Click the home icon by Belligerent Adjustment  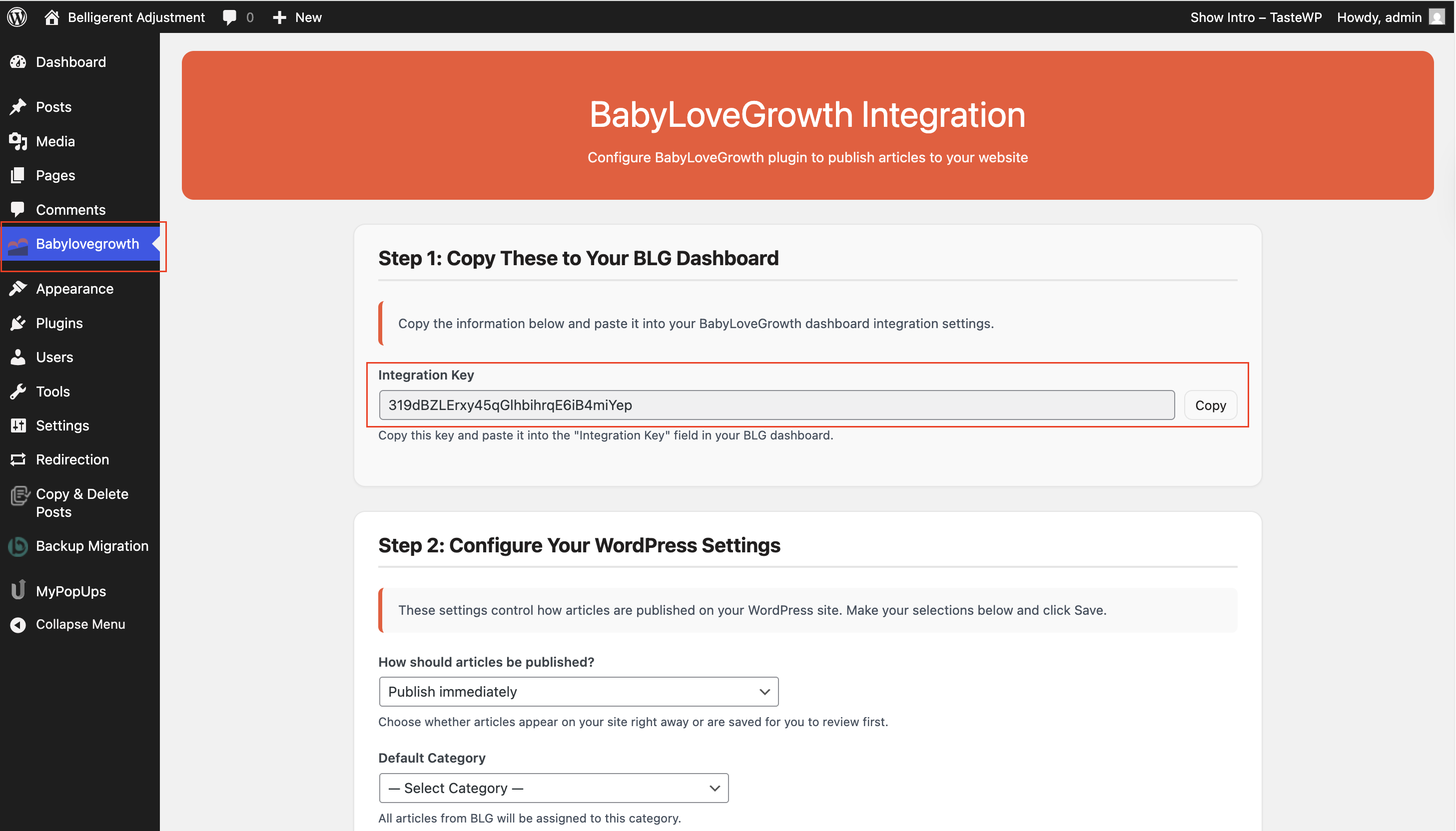coord(52,17)
